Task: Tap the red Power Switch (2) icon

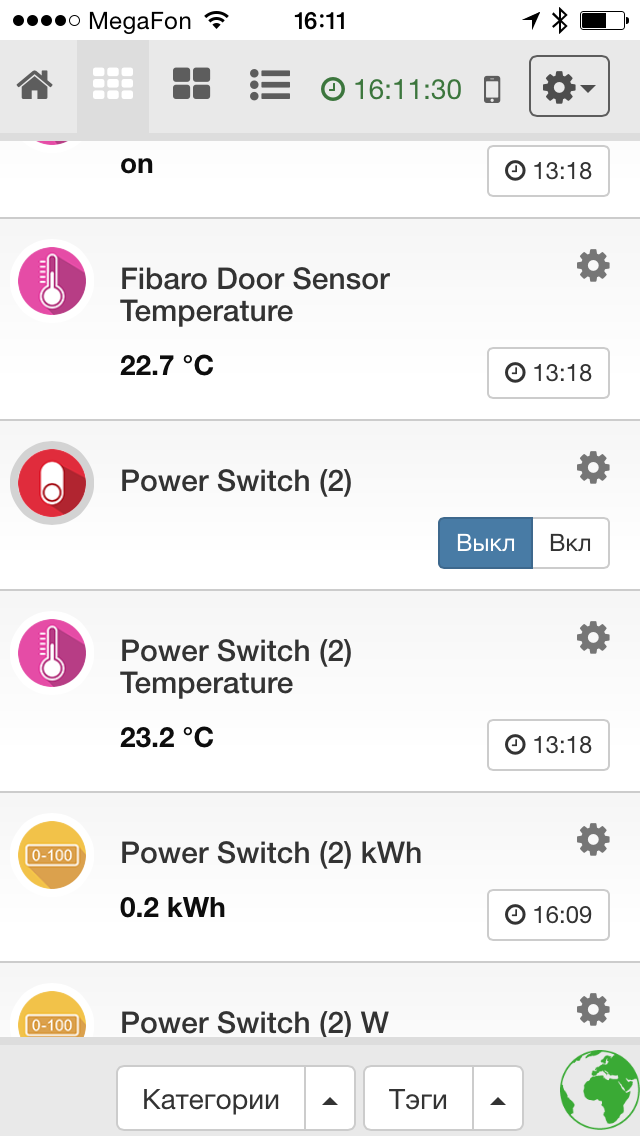Action: click(52, 483)
